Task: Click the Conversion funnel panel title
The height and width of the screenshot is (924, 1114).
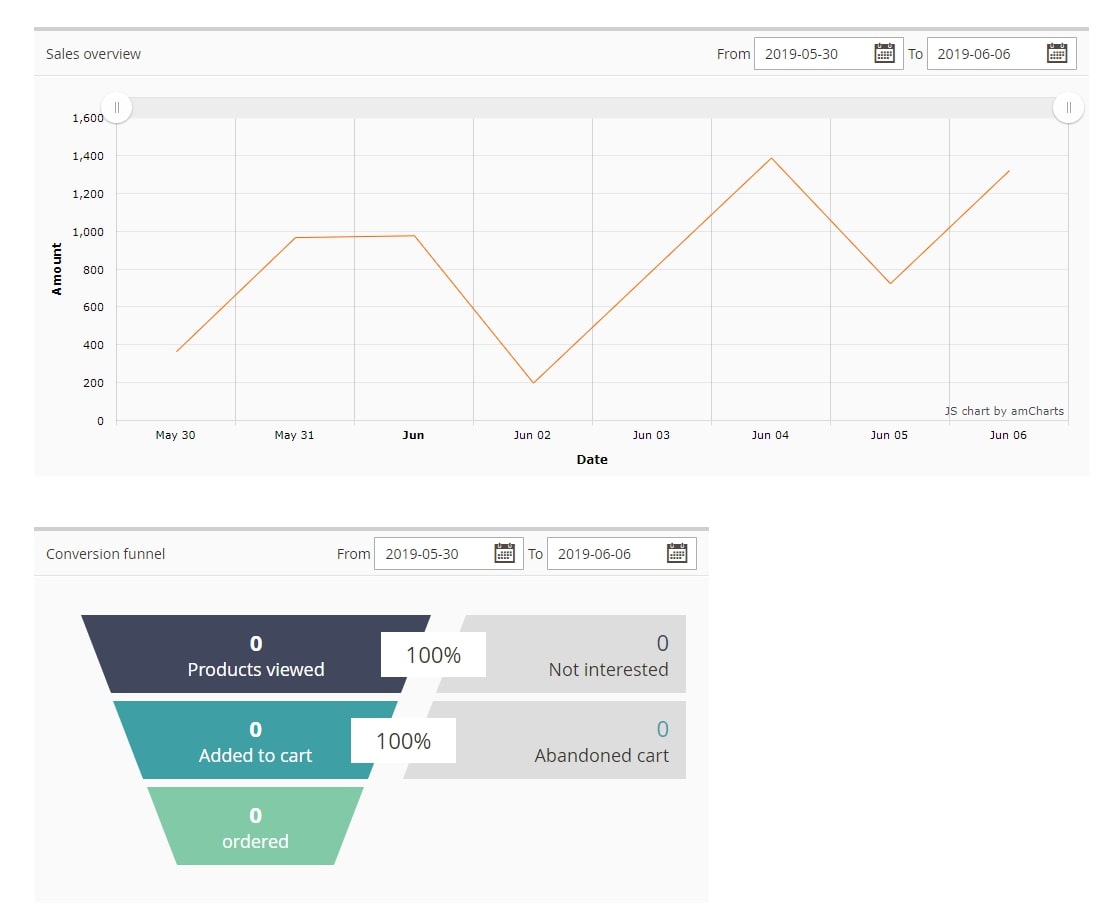Action: [x=105, y=553]
